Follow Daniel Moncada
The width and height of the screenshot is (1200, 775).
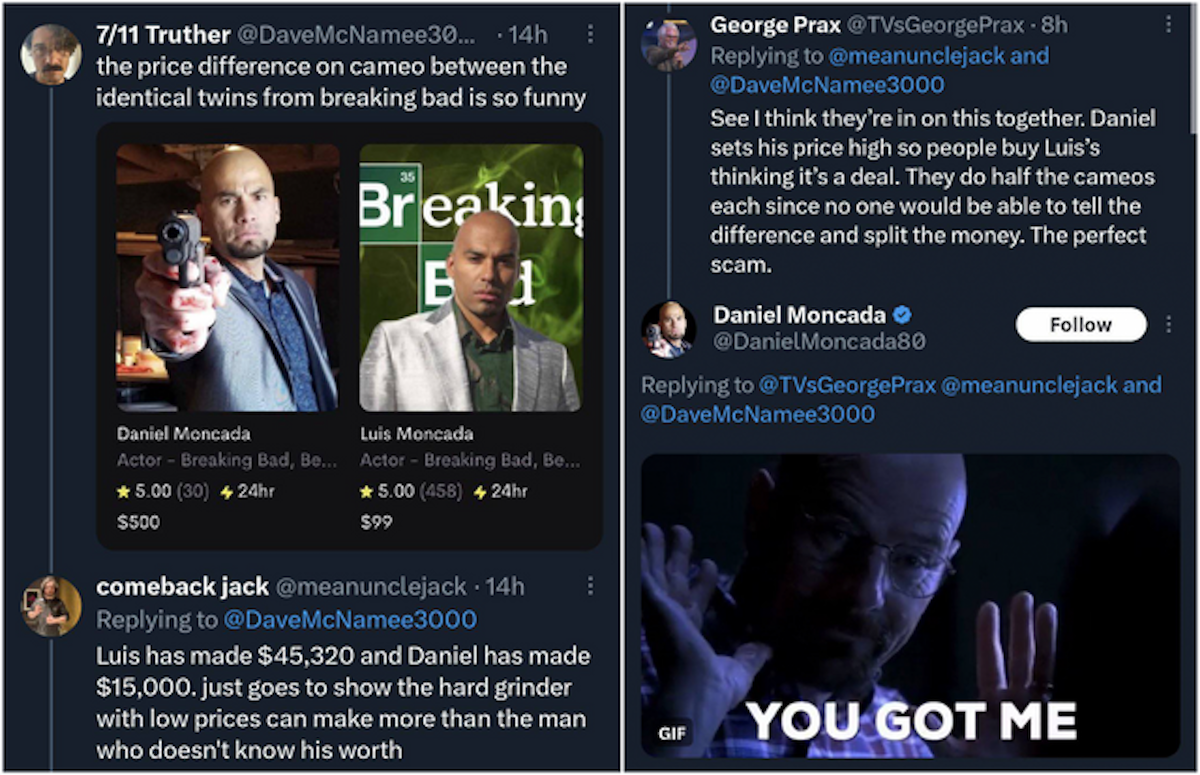[x=1081, y=325]
